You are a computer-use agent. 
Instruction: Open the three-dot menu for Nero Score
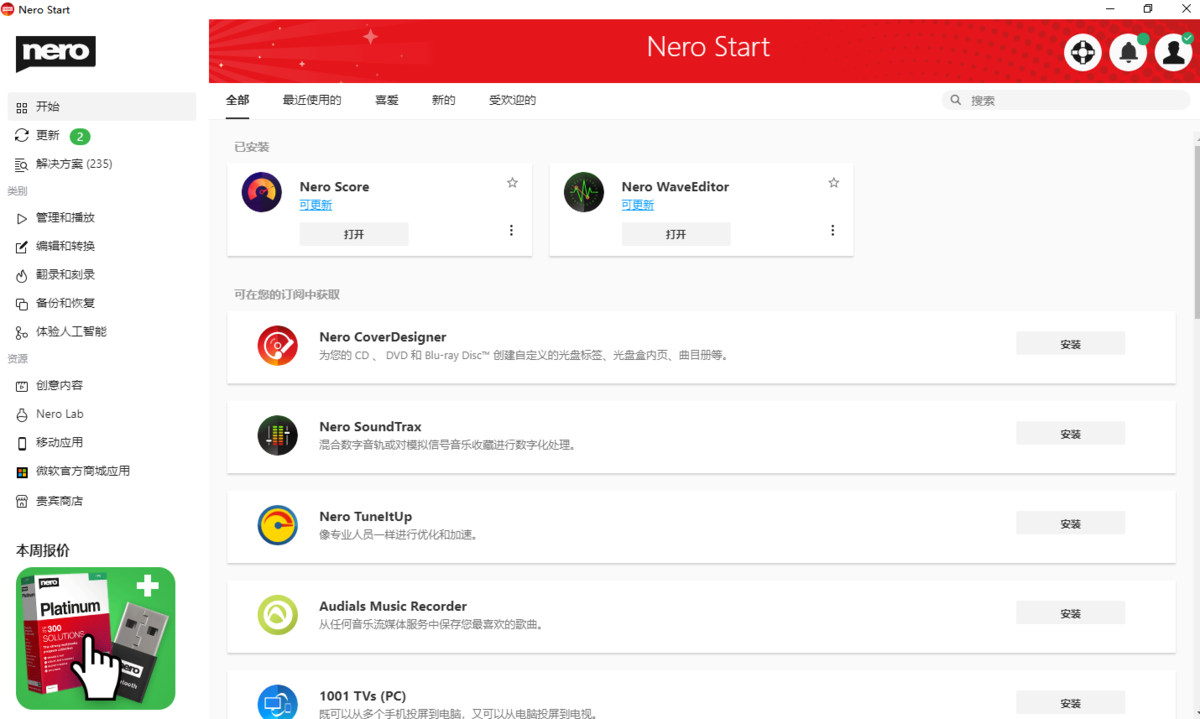pyautogui.click(x=511, y=230)
